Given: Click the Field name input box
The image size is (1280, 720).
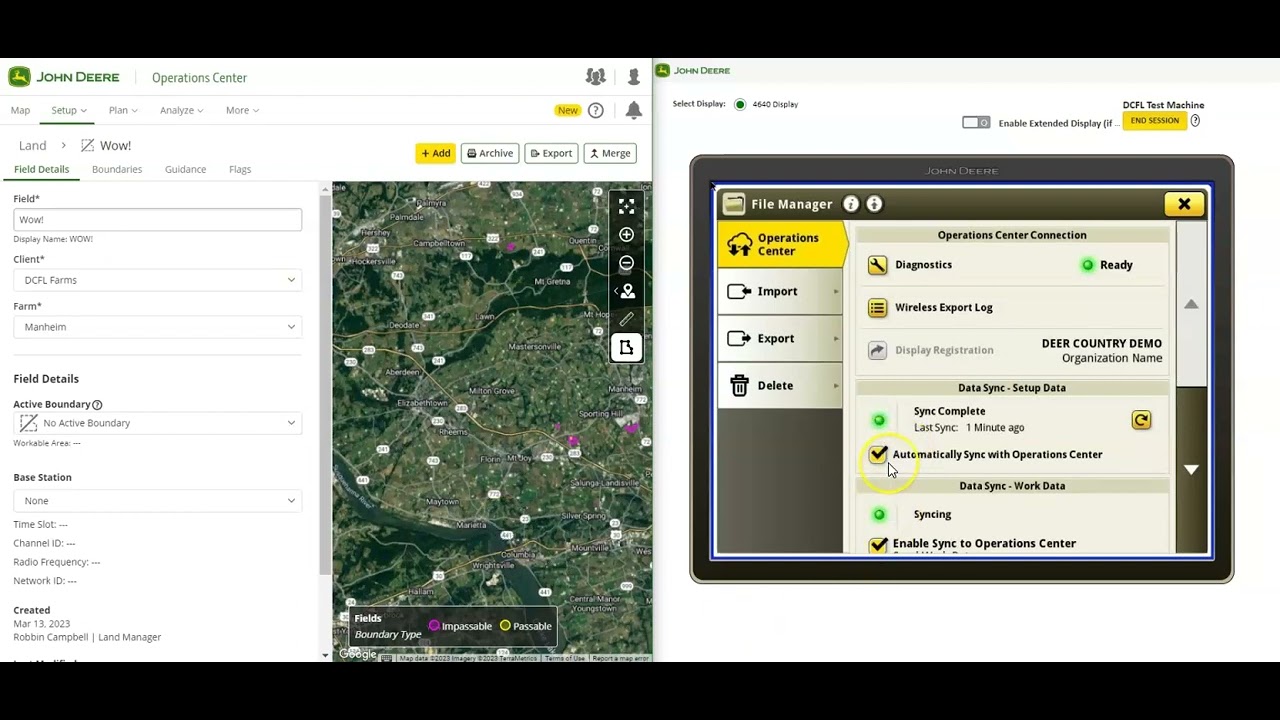Looking at the screenshot, I should pyautogui.click(x=158, y=220).
